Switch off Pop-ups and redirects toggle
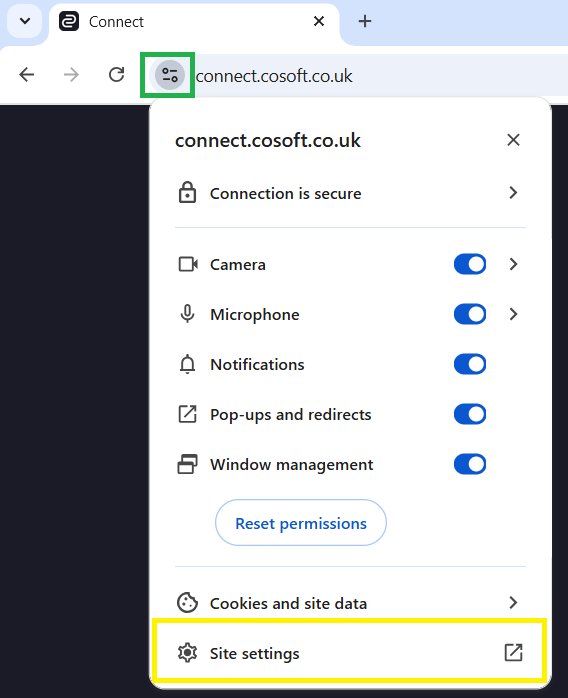Screen dimensions: 568x698 point(470,414)
